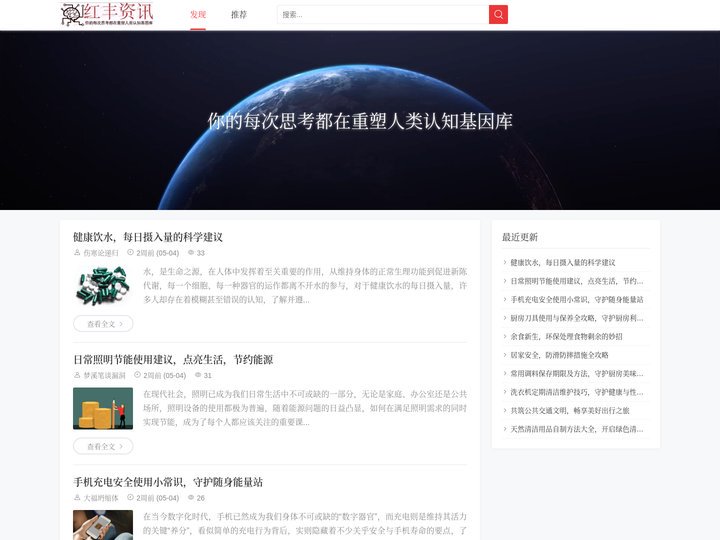Click chevron before sidebar 共筑公共交通文明 entry
This screenshot has height=540, width=720.
coord(505,411)
